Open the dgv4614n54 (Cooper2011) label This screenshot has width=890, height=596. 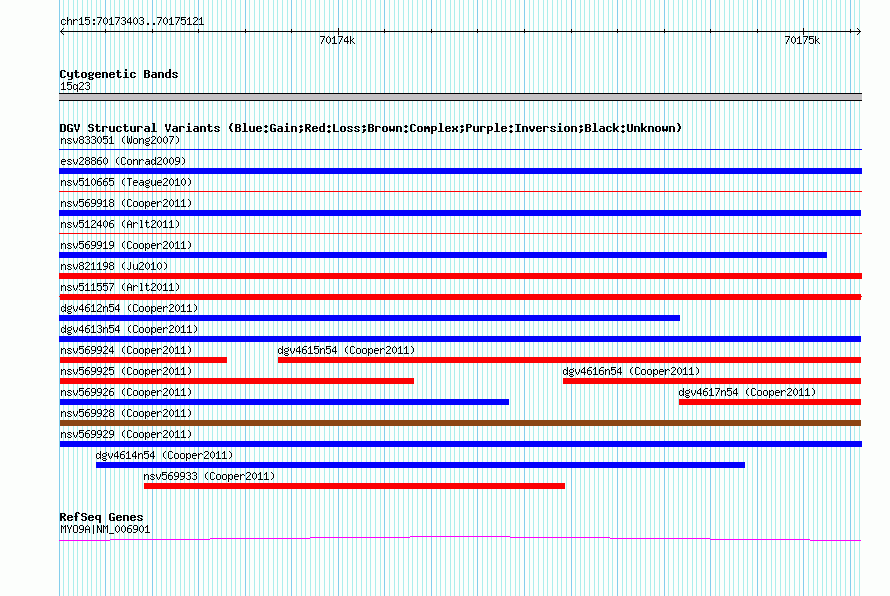point(165,455)
